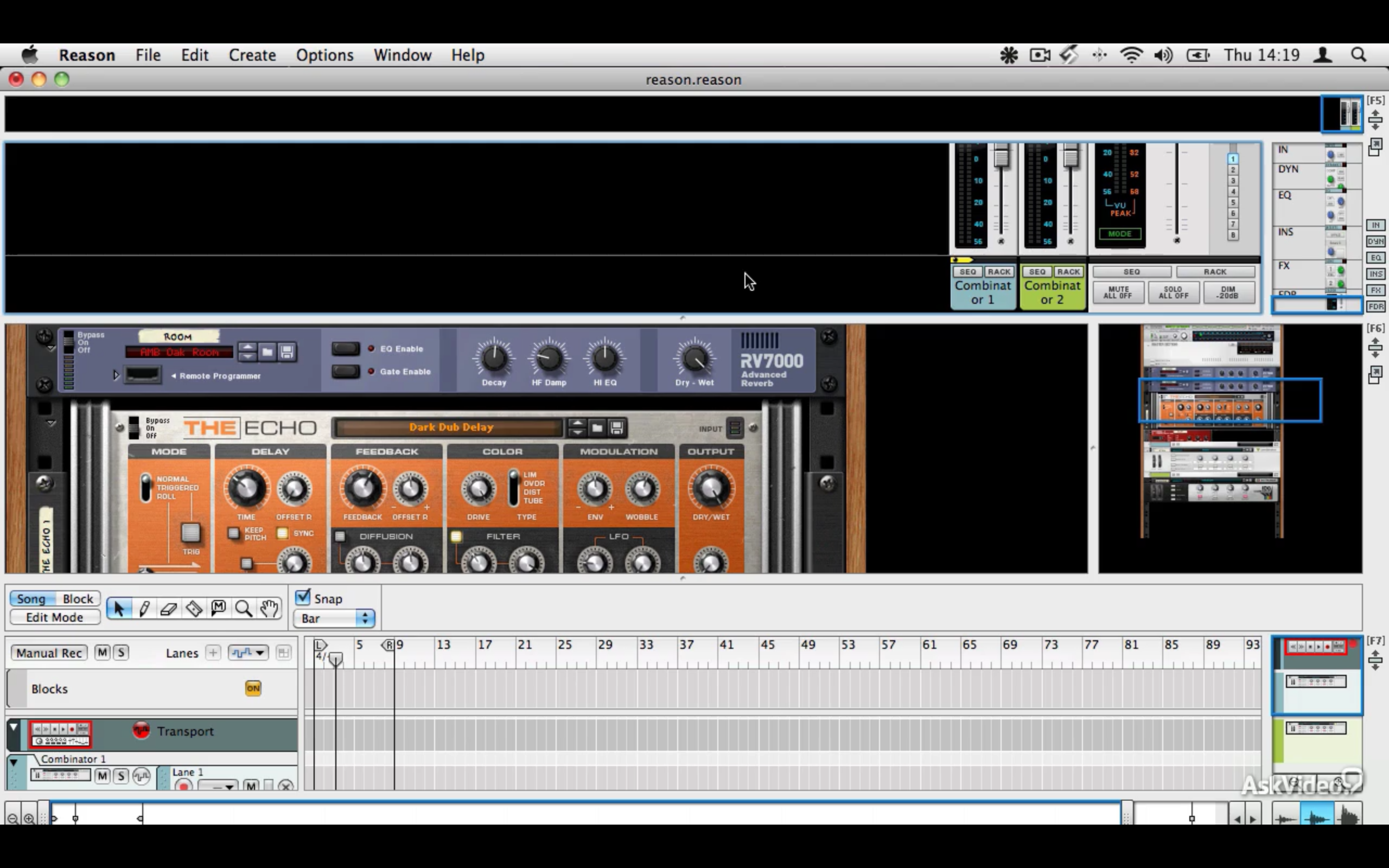Collapse the Transport track triangle
1389x868 pixels.
(x=14, y=728)
